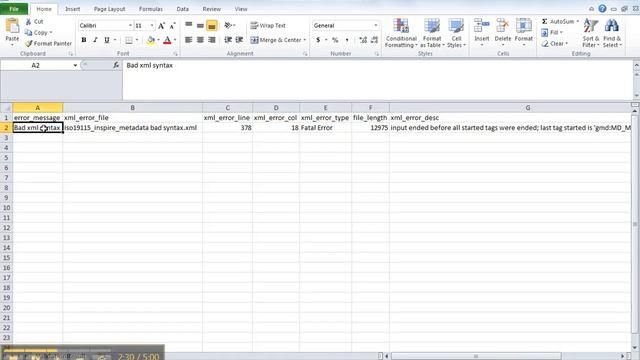Open the File tab
640x360 pixels.
tap(14, 9)
